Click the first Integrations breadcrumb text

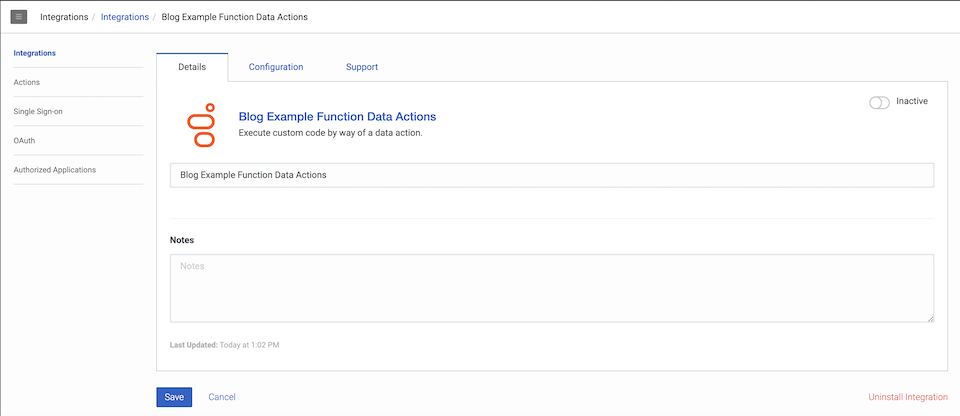coord(63,17)
